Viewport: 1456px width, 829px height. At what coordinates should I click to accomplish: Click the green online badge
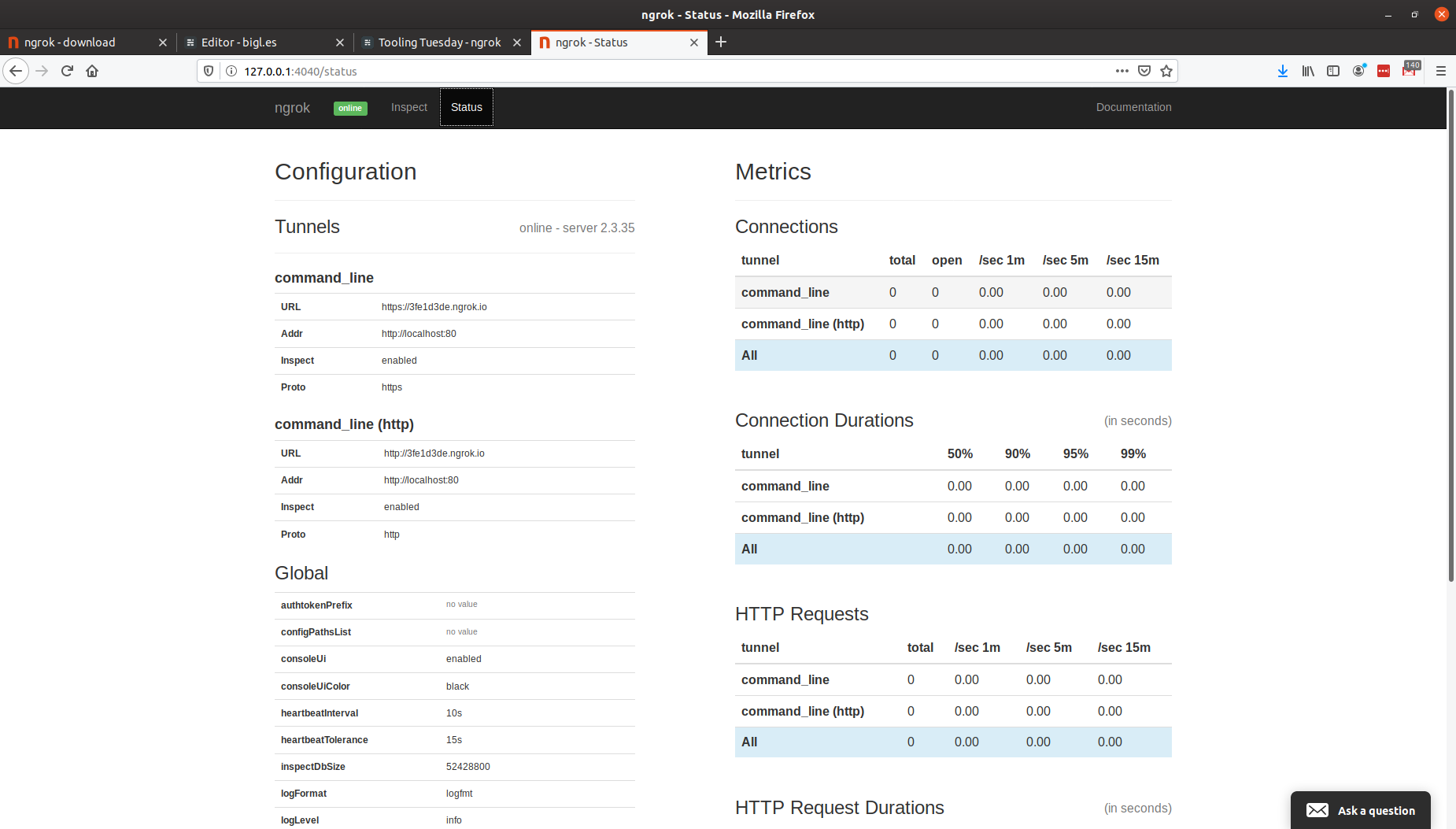click(350, 108)
